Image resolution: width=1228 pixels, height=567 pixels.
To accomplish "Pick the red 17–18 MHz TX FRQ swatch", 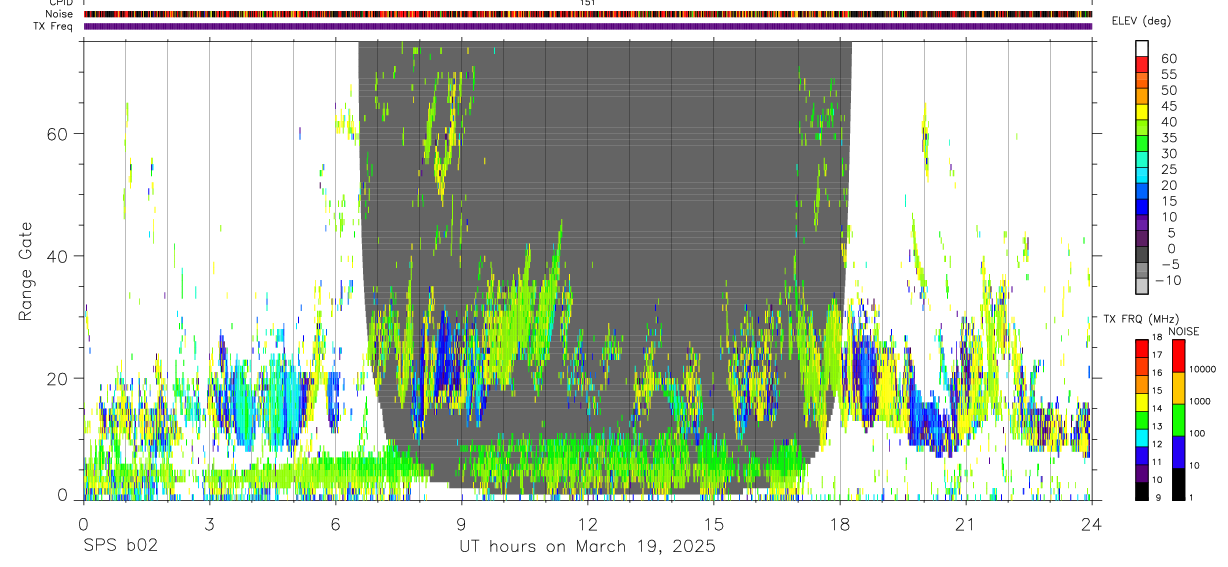I will (x=1142, y=347).
